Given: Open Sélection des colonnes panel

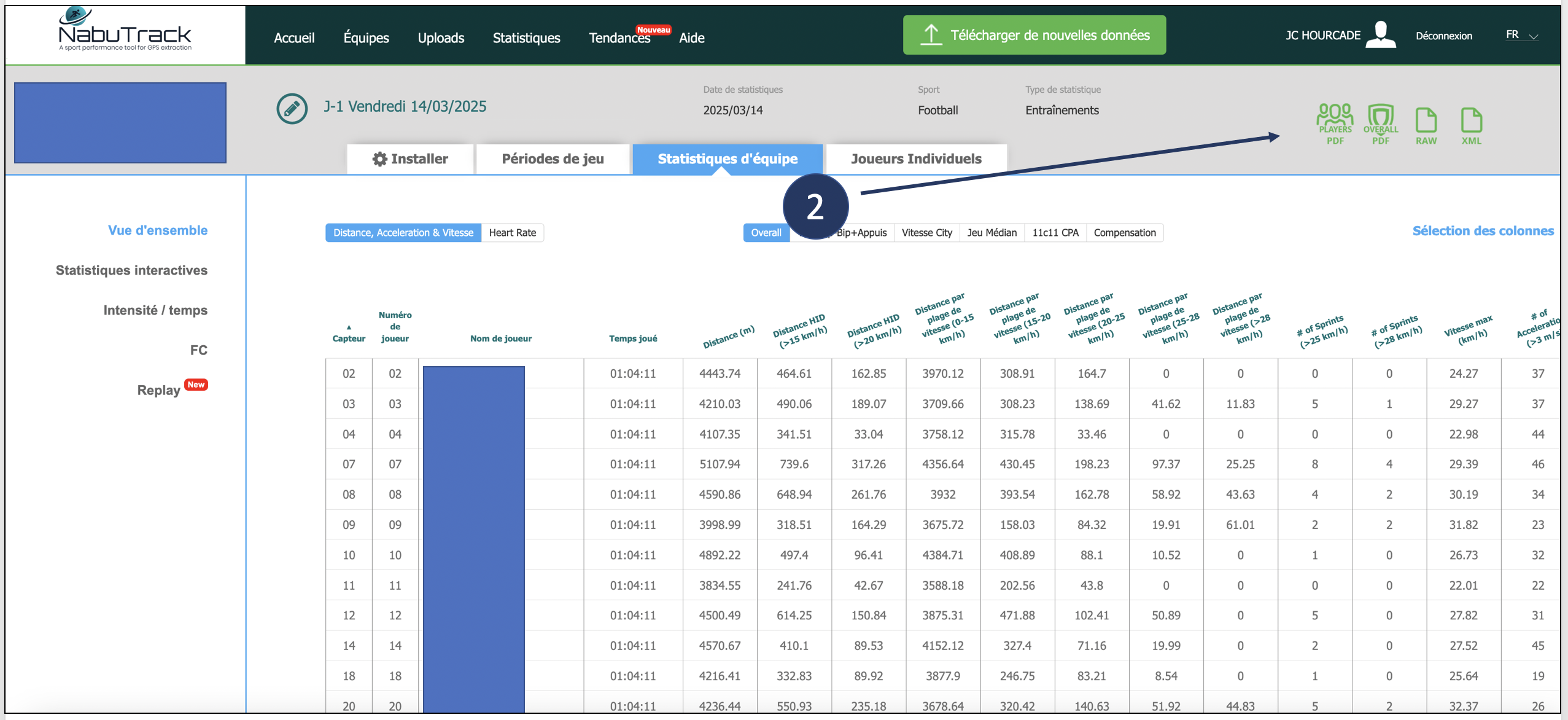Looking at the screenshot, I should [1483, 231].
